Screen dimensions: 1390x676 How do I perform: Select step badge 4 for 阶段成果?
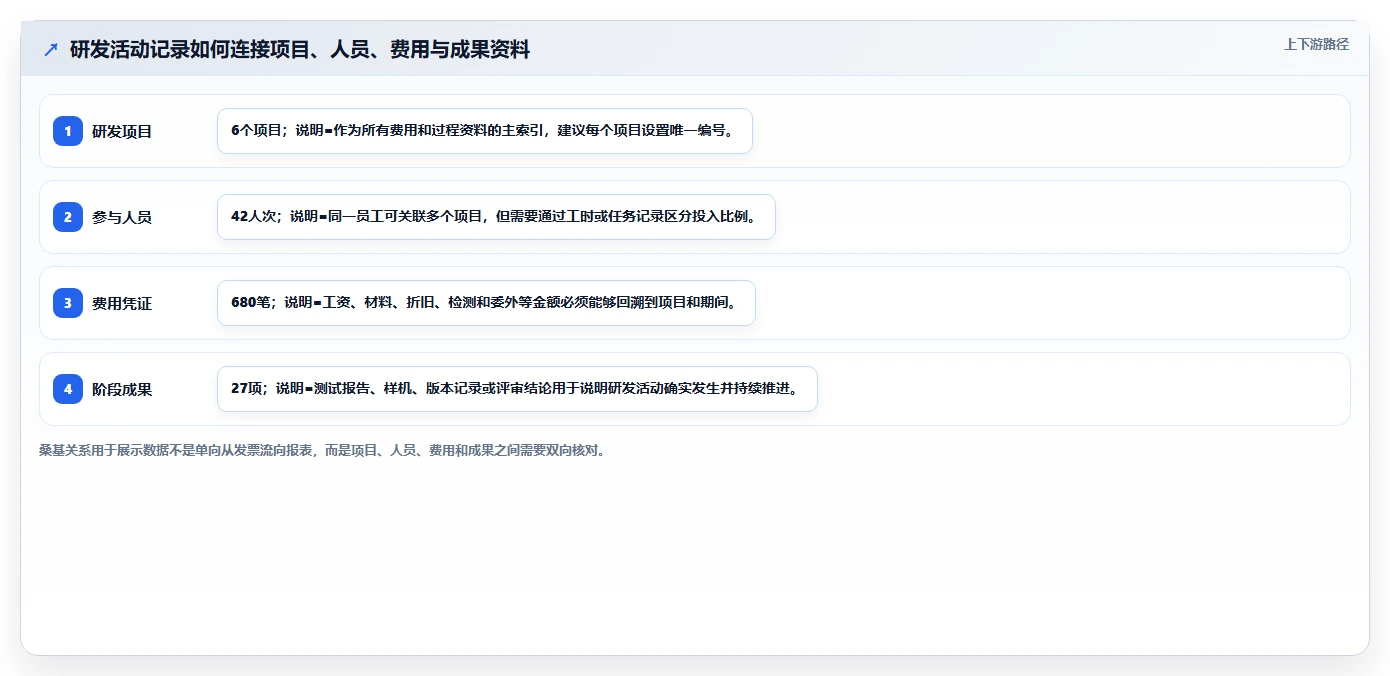coord(68,389)
